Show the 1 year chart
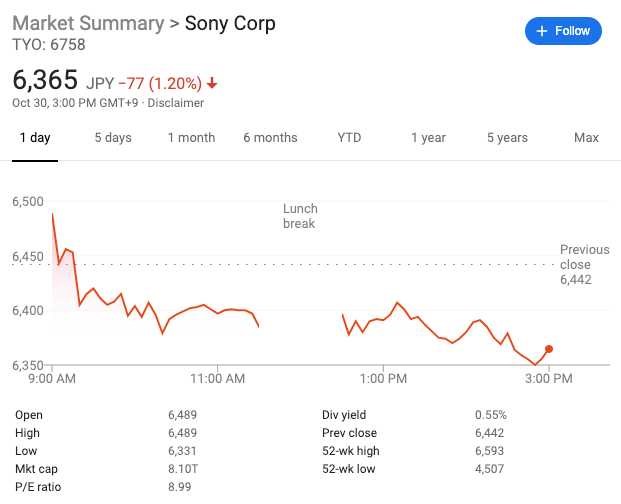 coord(428,138)
